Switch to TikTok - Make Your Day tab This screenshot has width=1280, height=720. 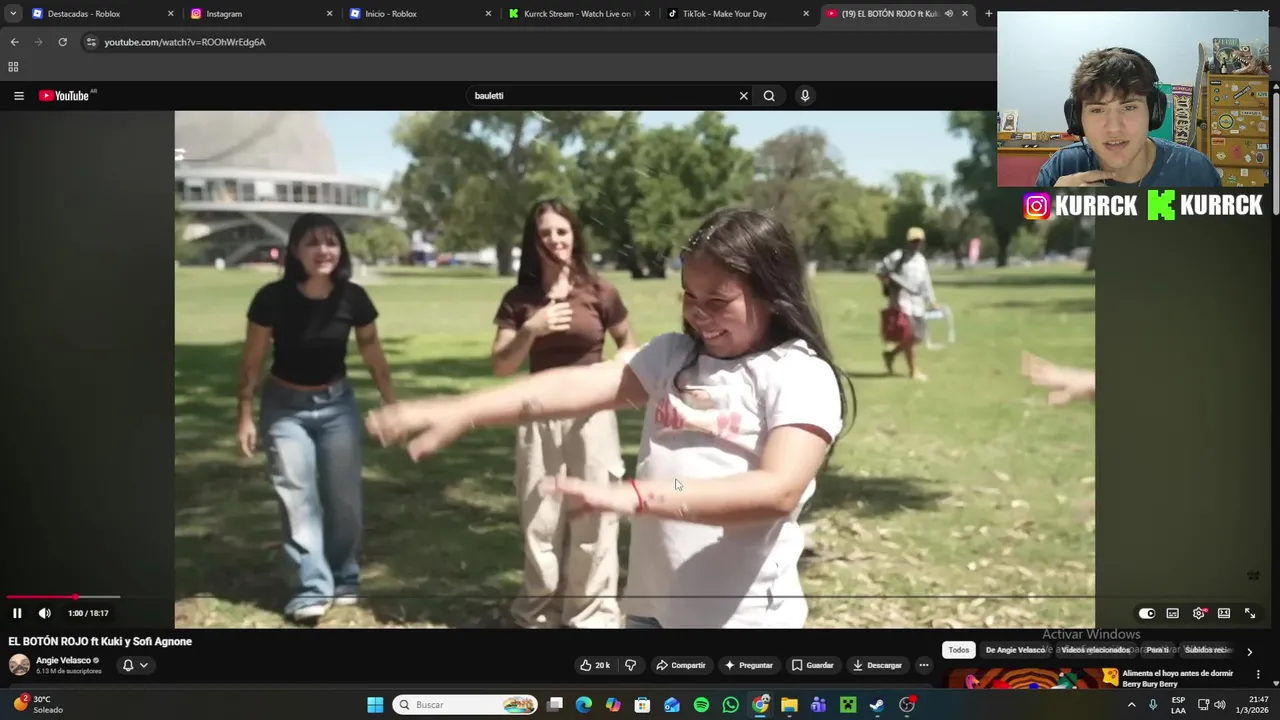tap(738, 14)
